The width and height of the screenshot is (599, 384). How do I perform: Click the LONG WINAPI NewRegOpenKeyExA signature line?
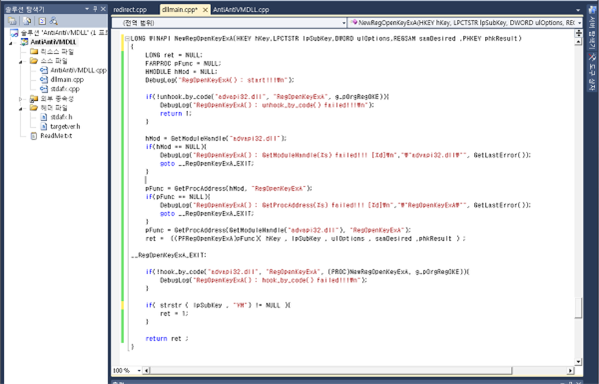(x=326, y=39)
